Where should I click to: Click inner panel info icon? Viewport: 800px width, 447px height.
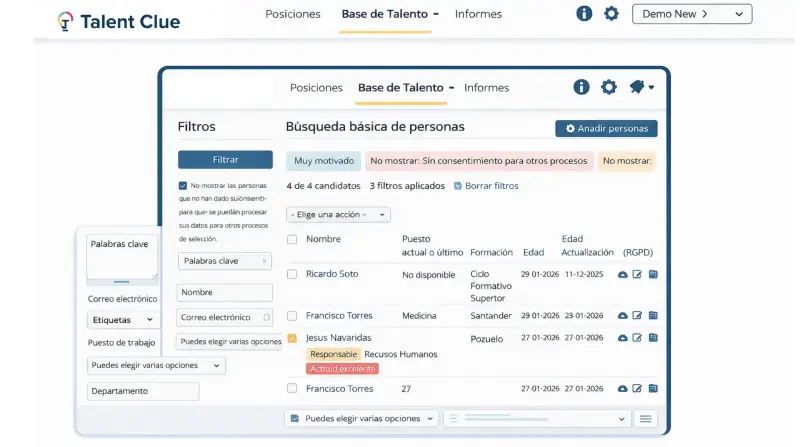581,87
